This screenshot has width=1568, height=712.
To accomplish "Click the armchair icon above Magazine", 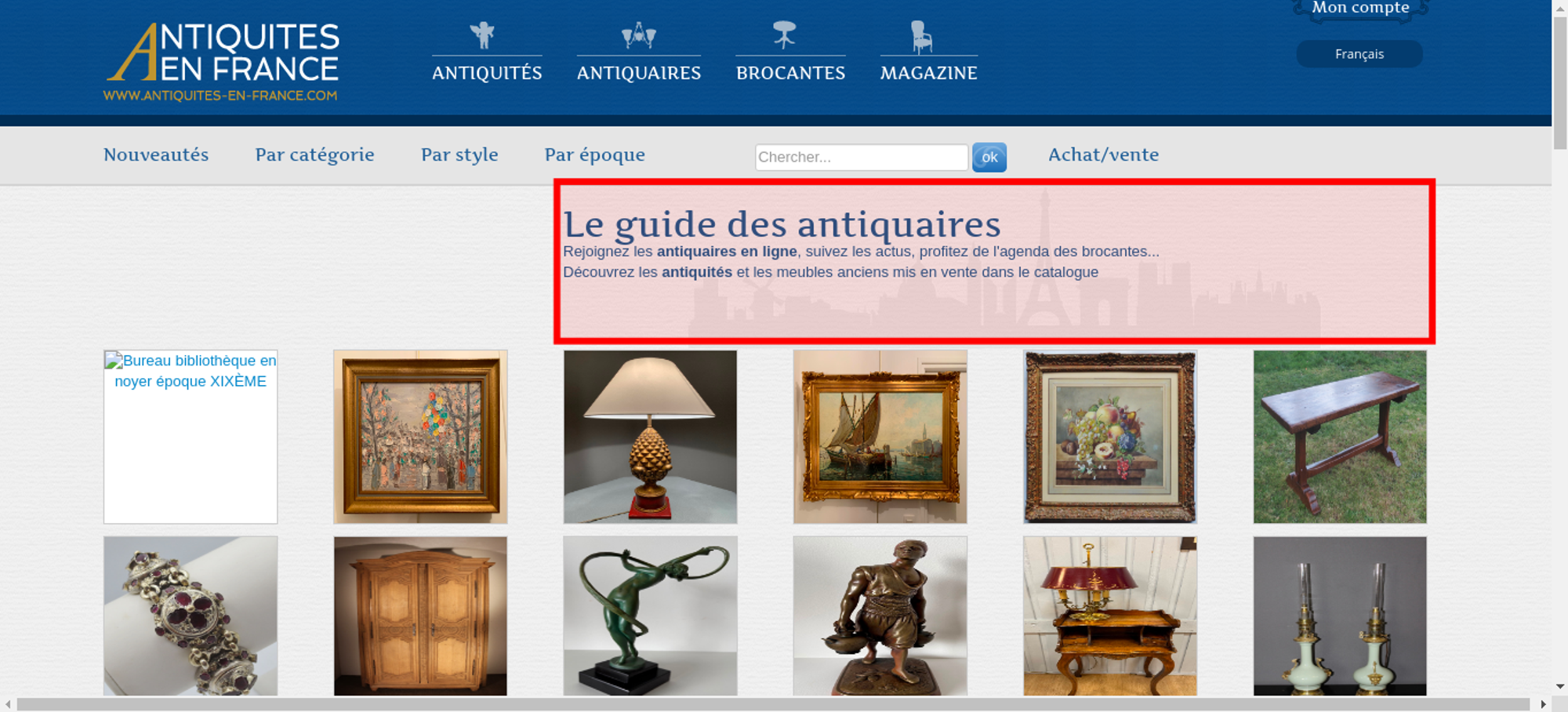I will pyautogui.click(x=921, y=36).
